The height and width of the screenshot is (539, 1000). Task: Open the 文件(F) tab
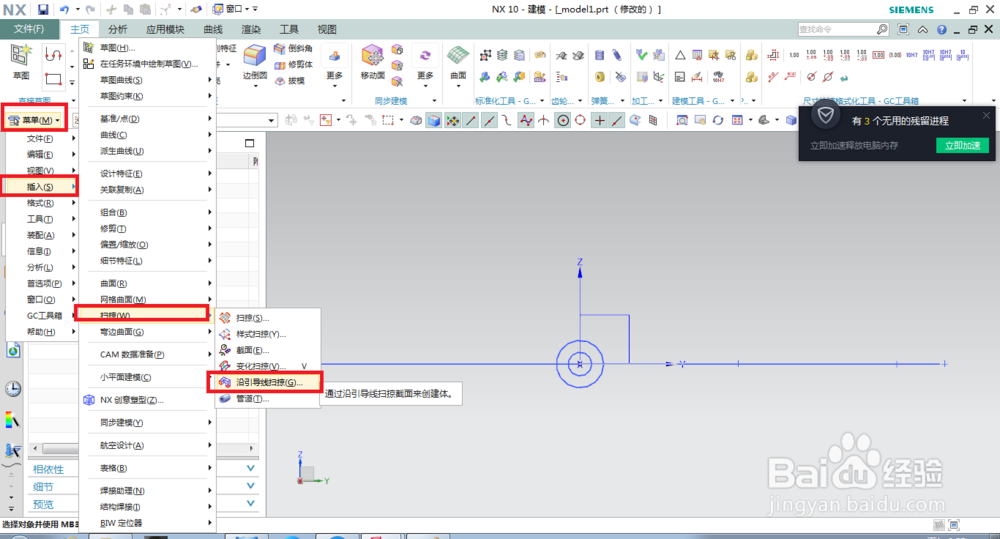pyautogui.click(x=29, y=29)
